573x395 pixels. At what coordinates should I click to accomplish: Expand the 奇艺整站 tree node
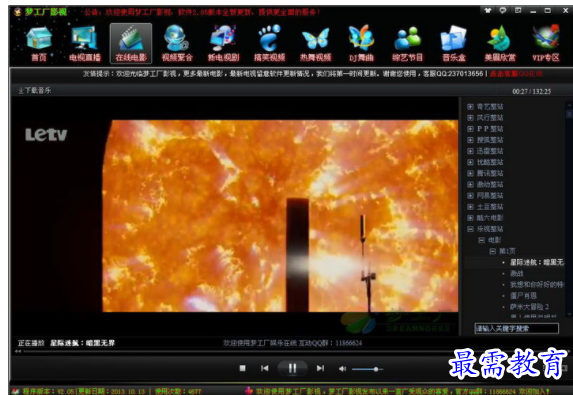click(x=470, y=107)
